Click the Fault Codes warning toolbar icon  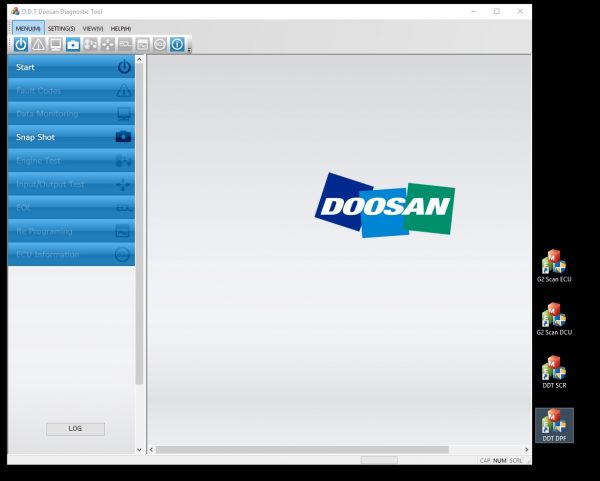coord(38,44)
